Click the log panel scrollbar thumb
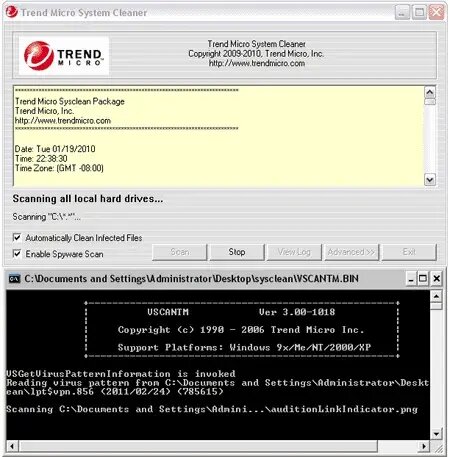Viewport: 450px width, 457px height. coord(430,102)
